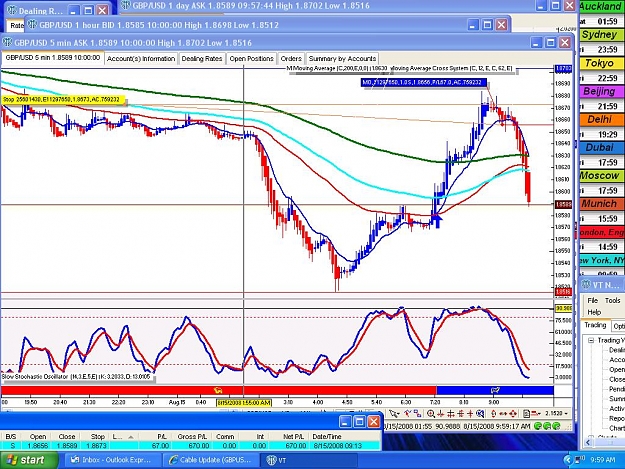Click the B/S column header in positions table
Image resolution: width=625 pixels, height=469 pixels.
click(x=11, y=437)
